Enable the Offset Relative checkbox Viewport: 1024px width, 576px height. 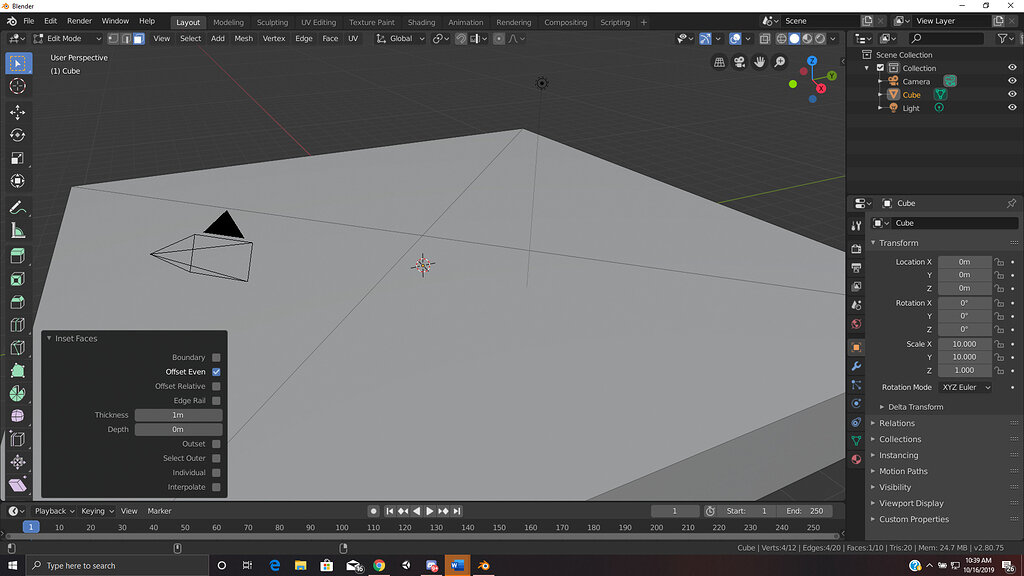217,386
